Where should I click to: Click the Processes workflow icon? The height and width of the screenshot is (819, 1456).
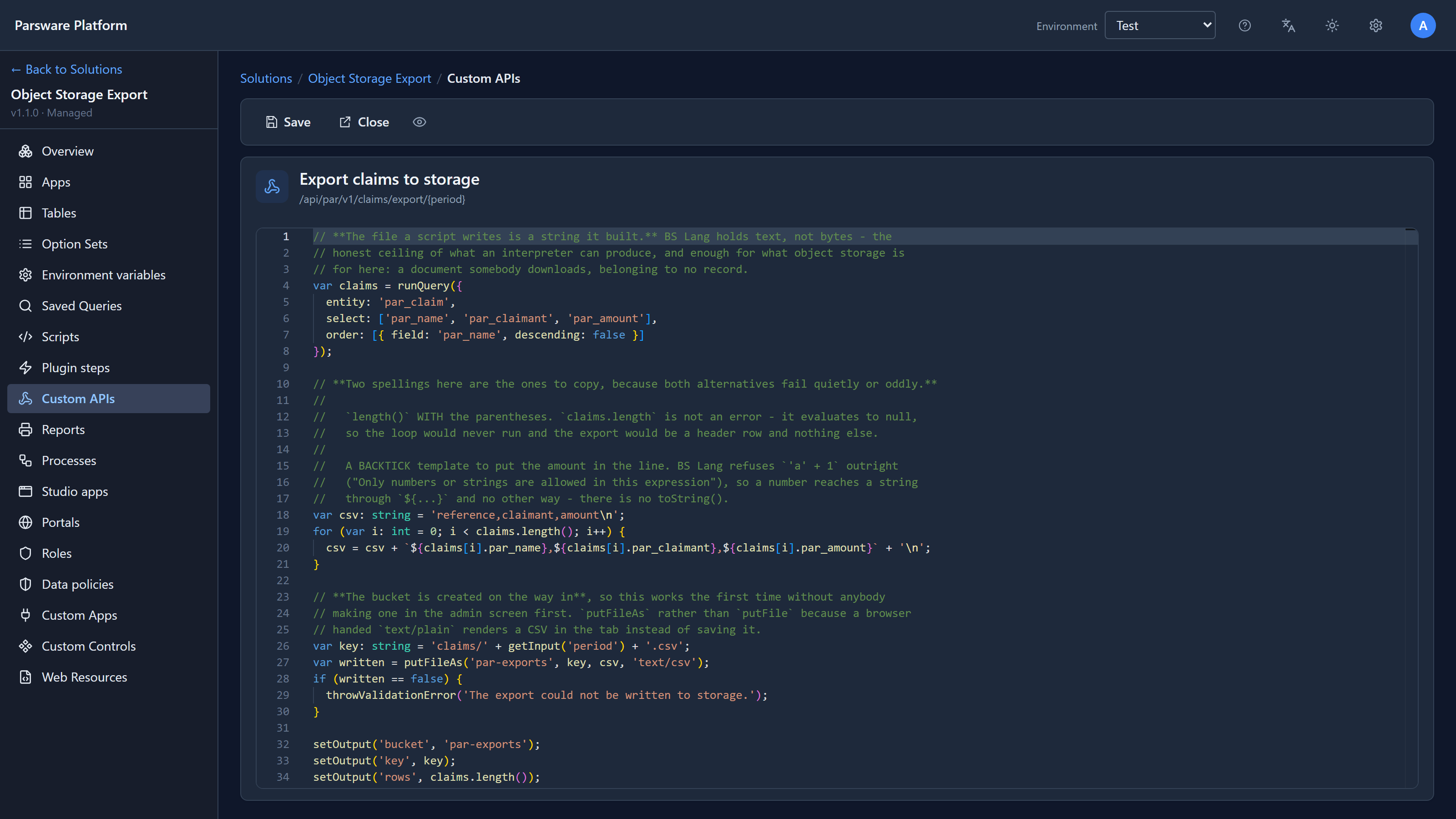click(x=25, y=460)
